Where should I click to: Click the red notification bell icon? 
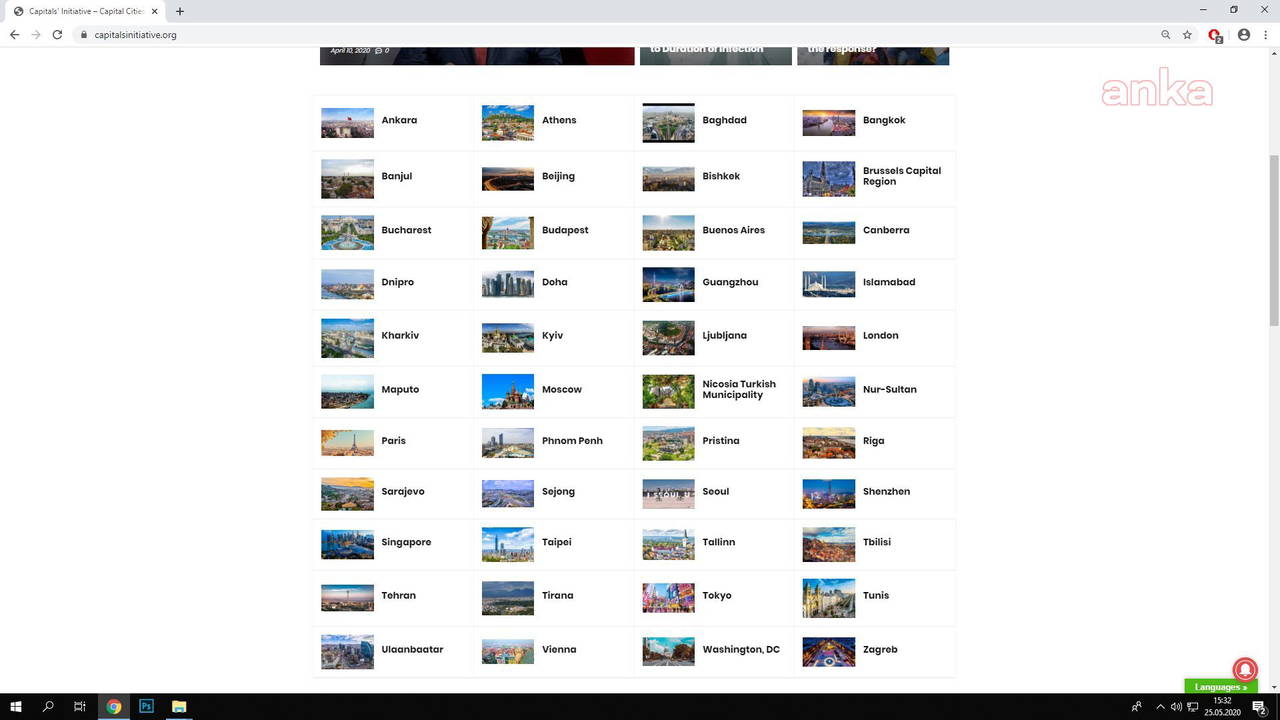pyautogui.click(x=1245, y=669)
